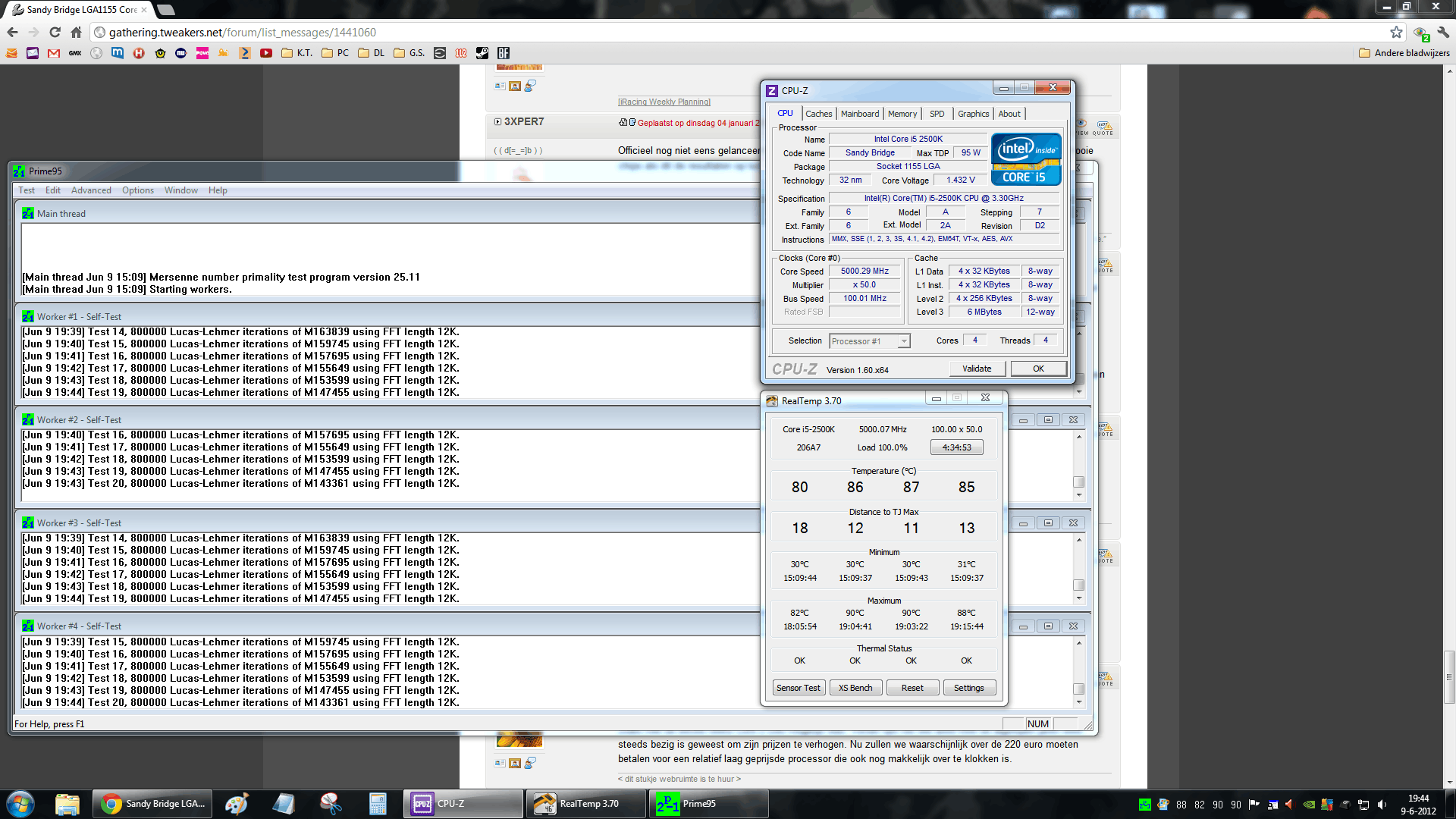Open the GMX bookmark
This screenshot has height=819, width=1456.
[x=75, y=53]
